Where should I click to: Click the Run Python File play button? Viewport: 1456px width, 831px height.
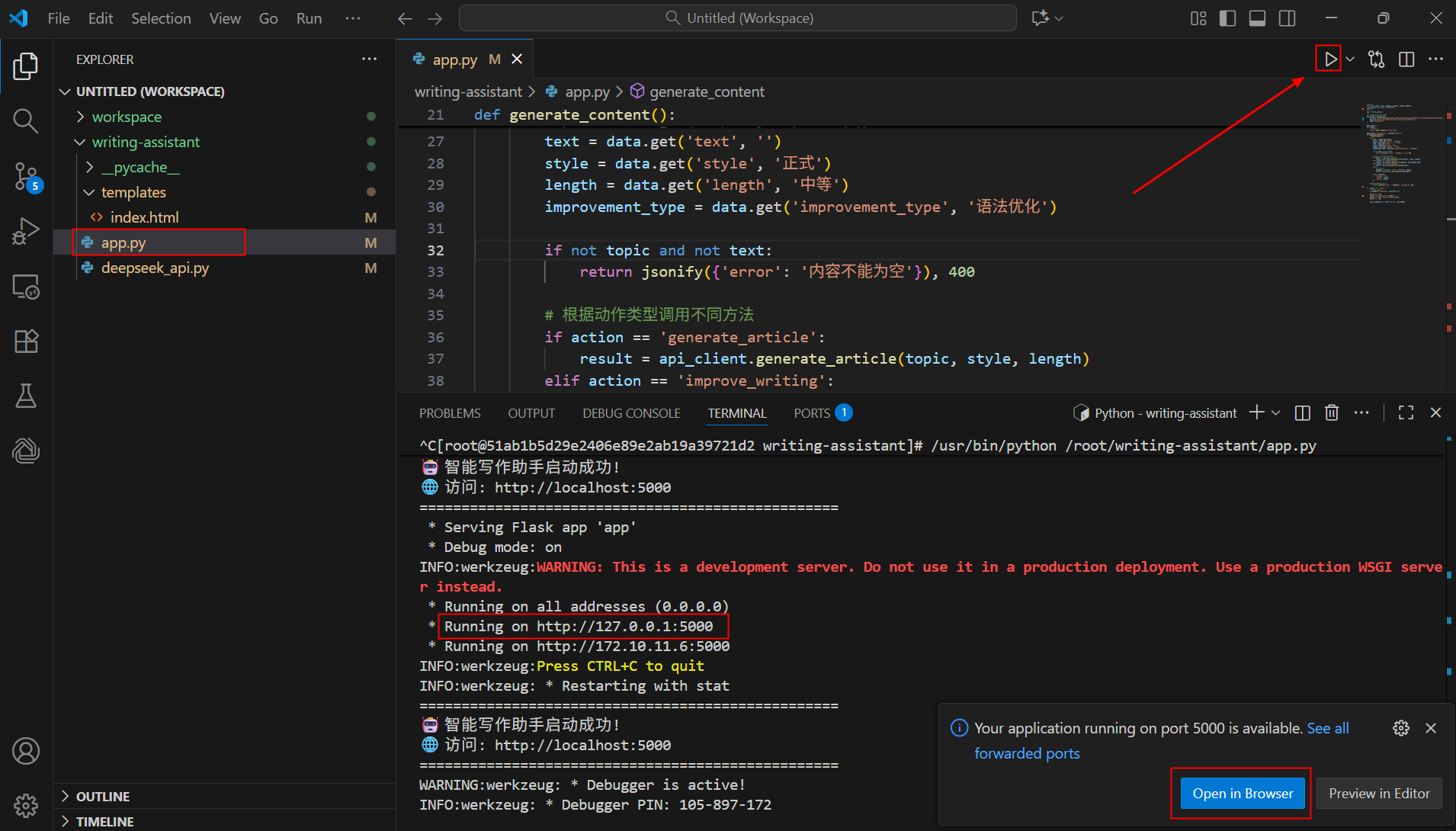tap(1329, 59)
